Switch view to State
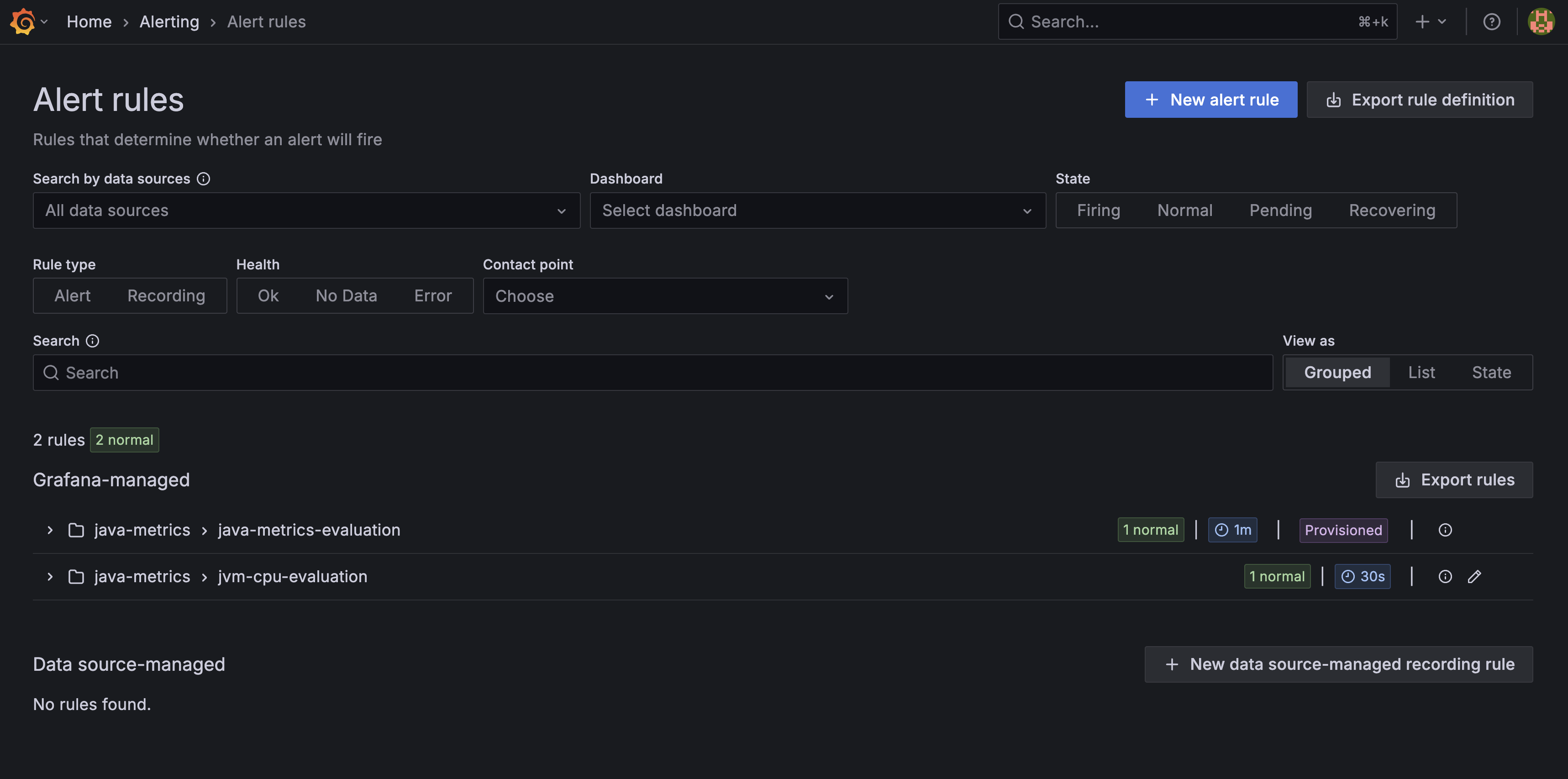 (x=1491, y=373)
